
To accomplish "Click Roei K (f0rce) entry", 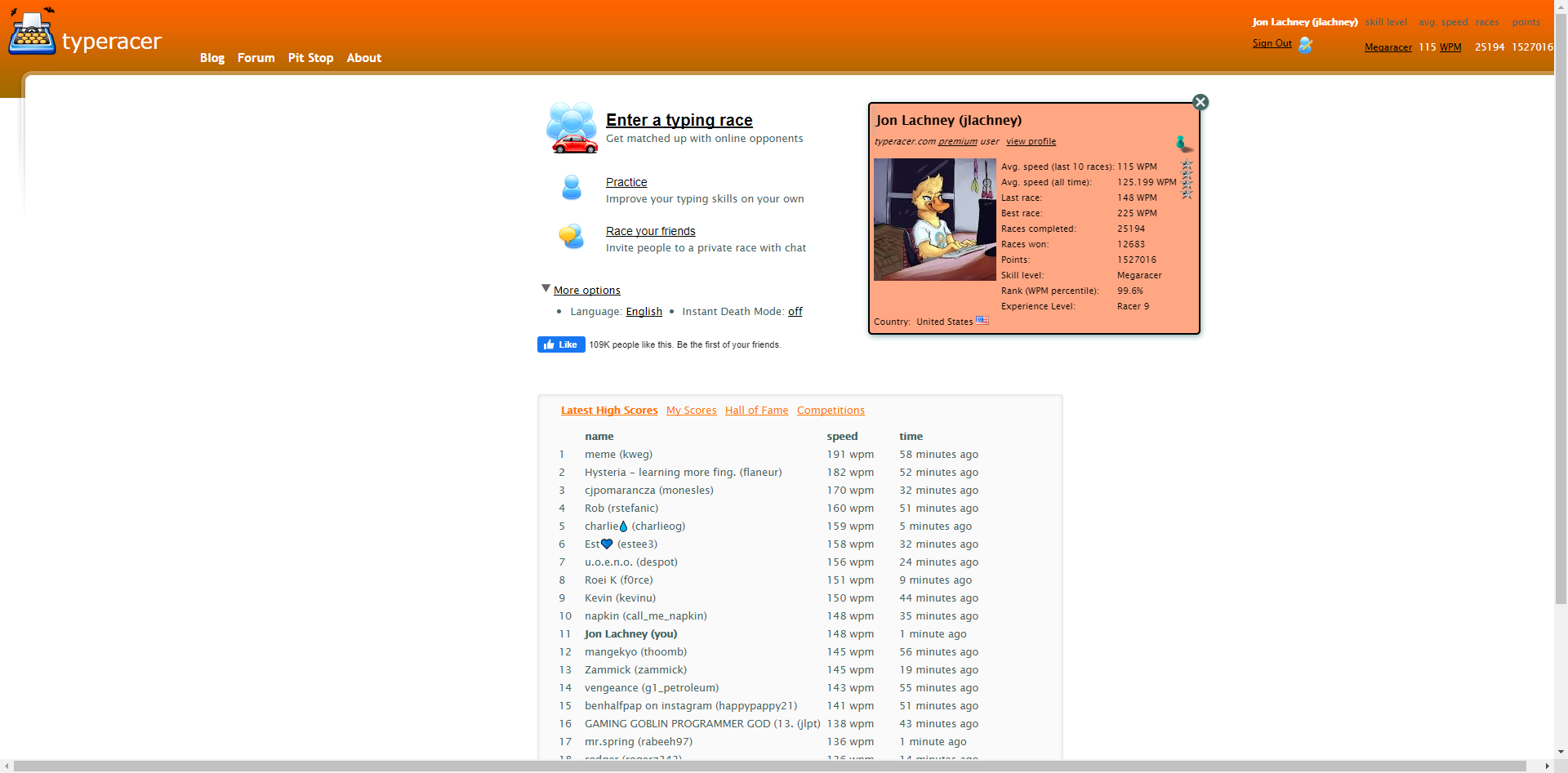I will (619, 580).
